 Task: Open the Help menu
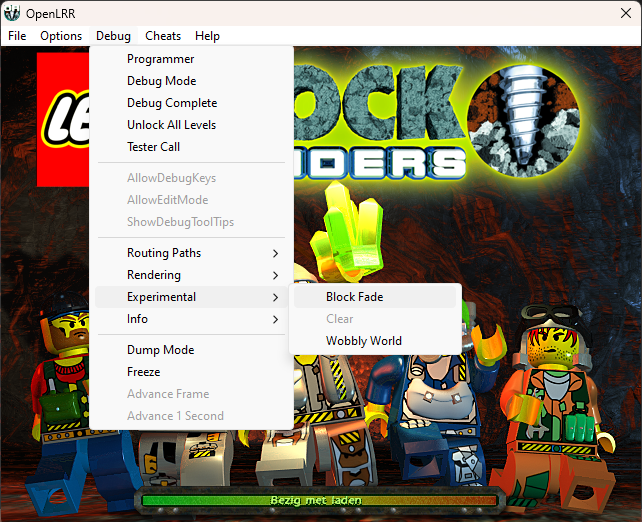(x=207, y=36)
